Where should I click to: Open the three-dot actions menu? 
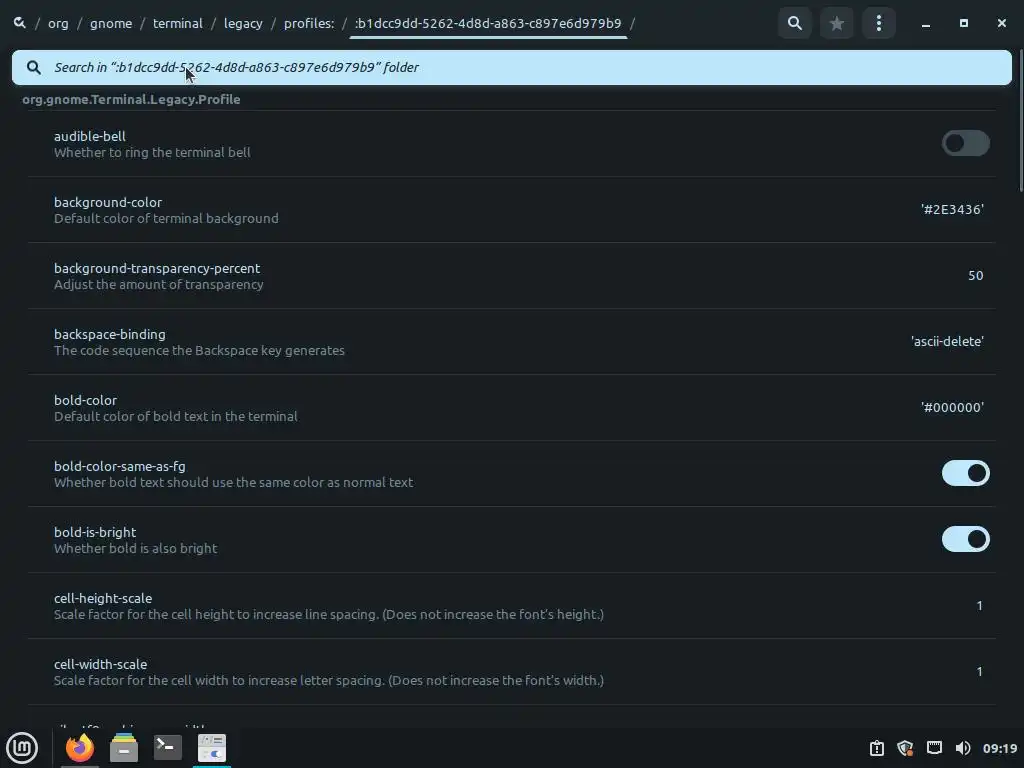point(878,24)
